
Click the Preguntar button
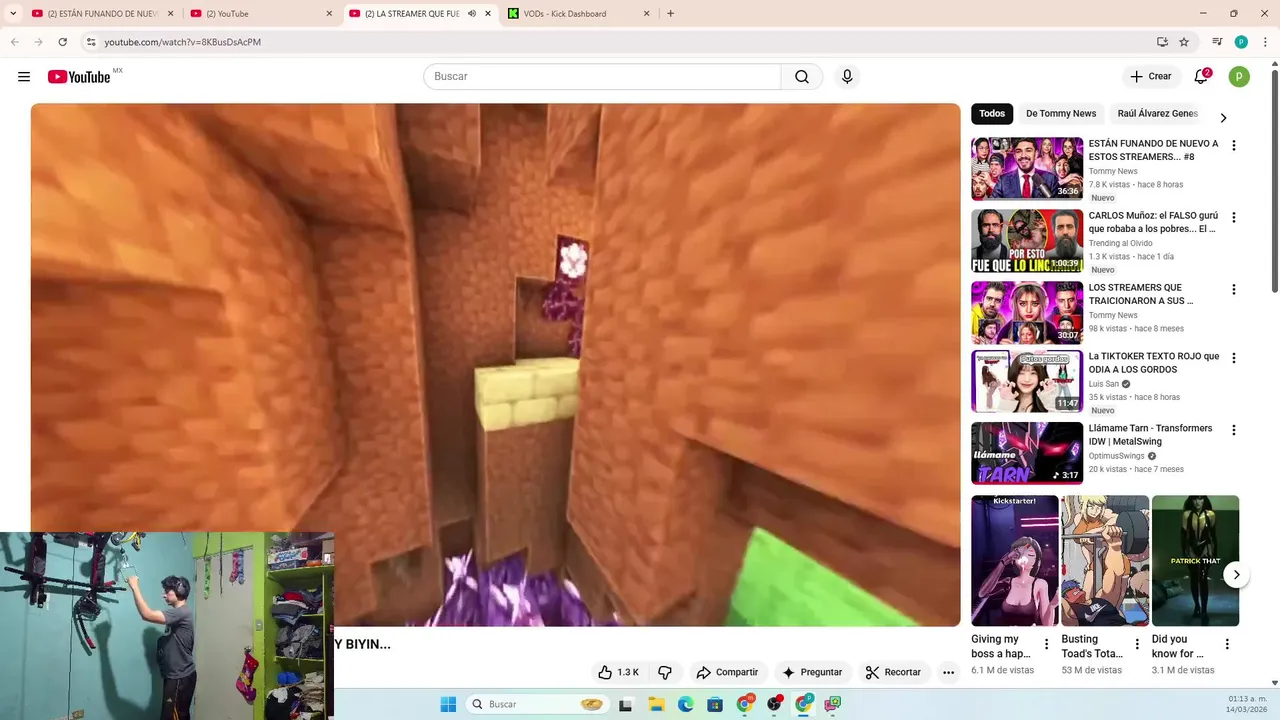click(812, 672)
